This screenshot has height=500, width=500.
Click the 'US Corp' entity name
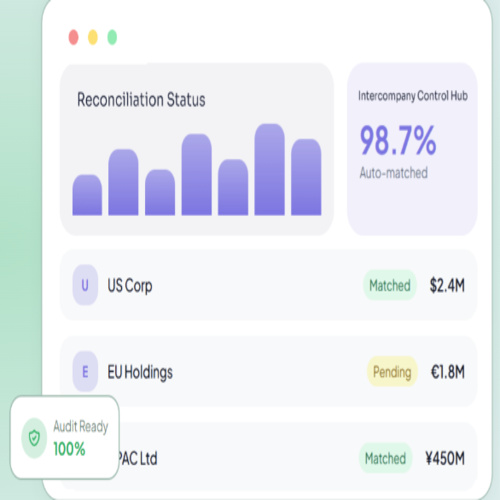(x=130, y=286)
